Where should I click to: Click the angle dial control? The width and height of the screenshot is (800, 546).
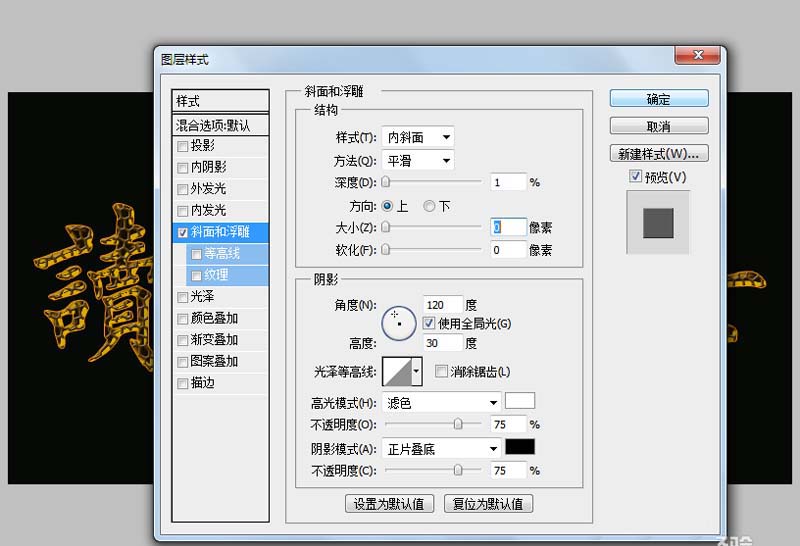coord(399,323)
